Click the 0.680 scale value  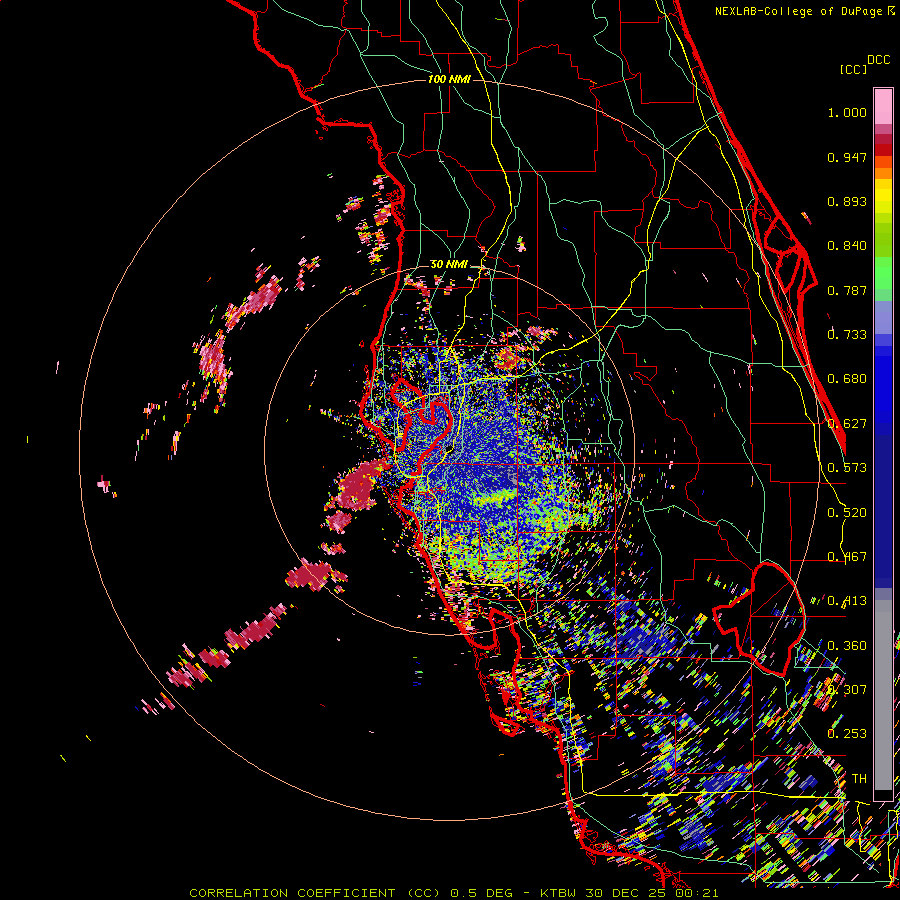point(847,379)
